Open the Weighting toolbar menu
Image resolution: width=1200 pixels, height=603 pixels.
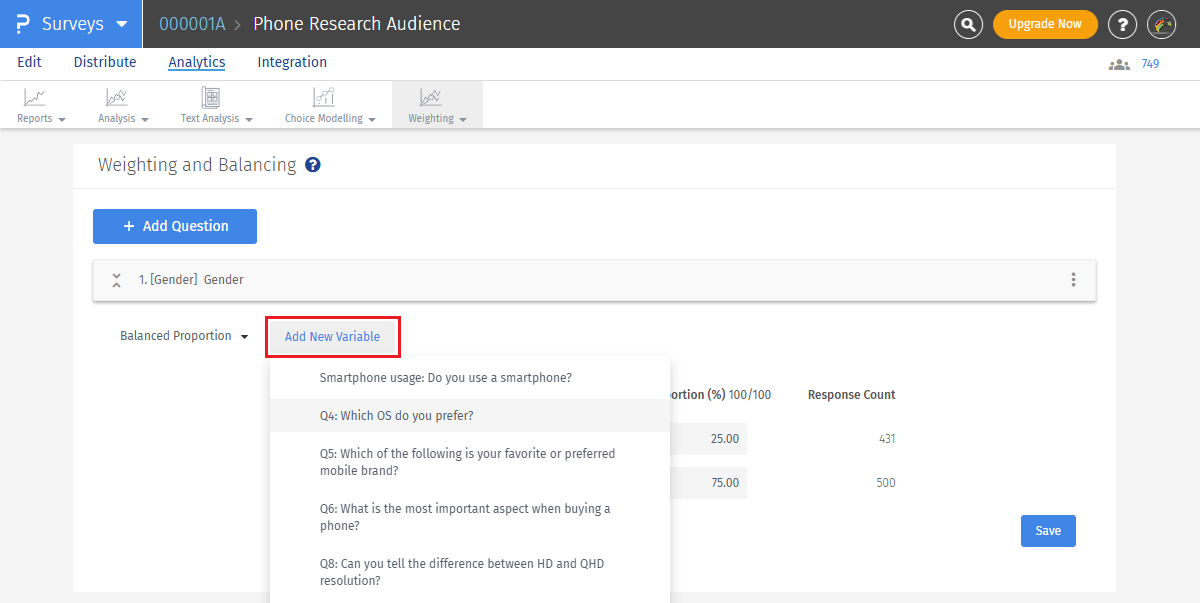tap(437, 105)
